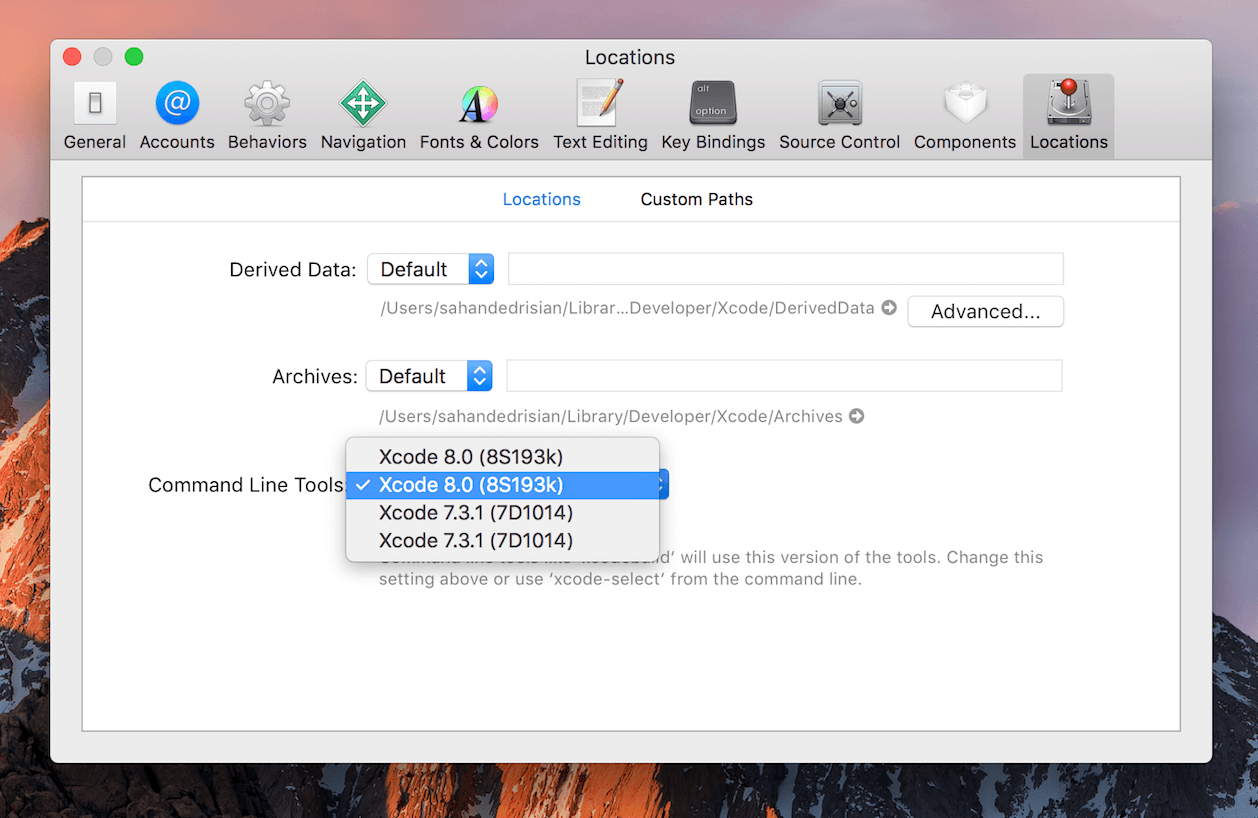Open the Accounts preferences icon
This screenshot has height=818, width=1258.
(177, 116)
